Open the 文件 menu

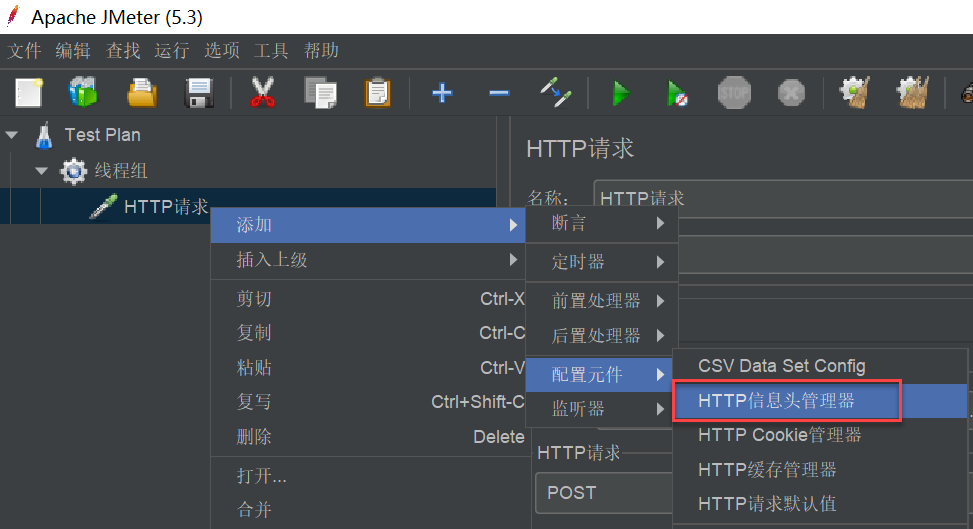point(24,51)
